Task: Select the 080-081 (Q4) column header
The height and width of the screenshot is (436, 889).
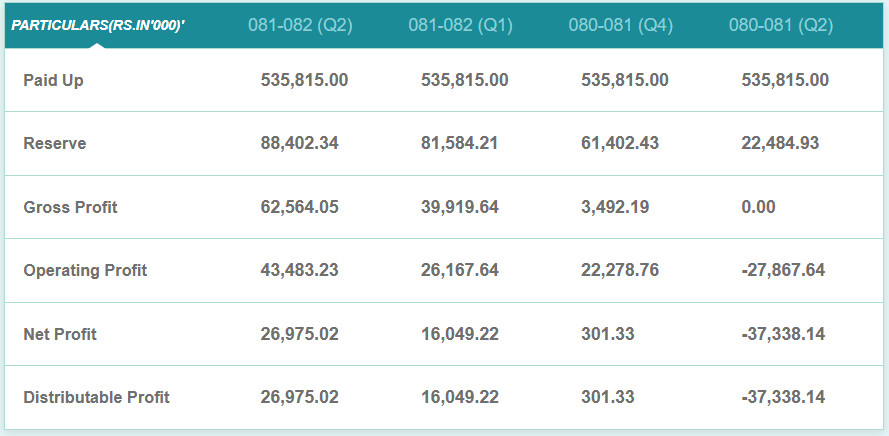Action: [620, 25]
